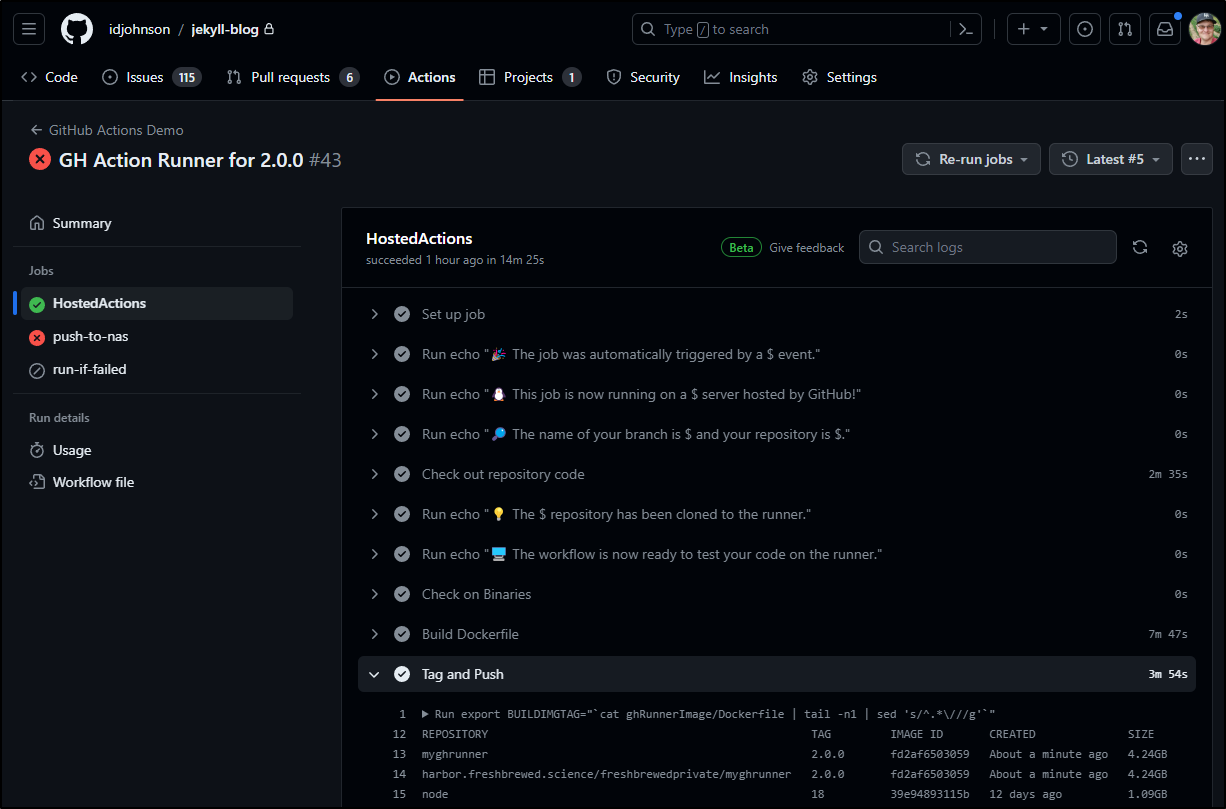Switch to the Issues tab
This screenshot has height=809, width=1226.
pyautogui.click(x=152, y=77)
